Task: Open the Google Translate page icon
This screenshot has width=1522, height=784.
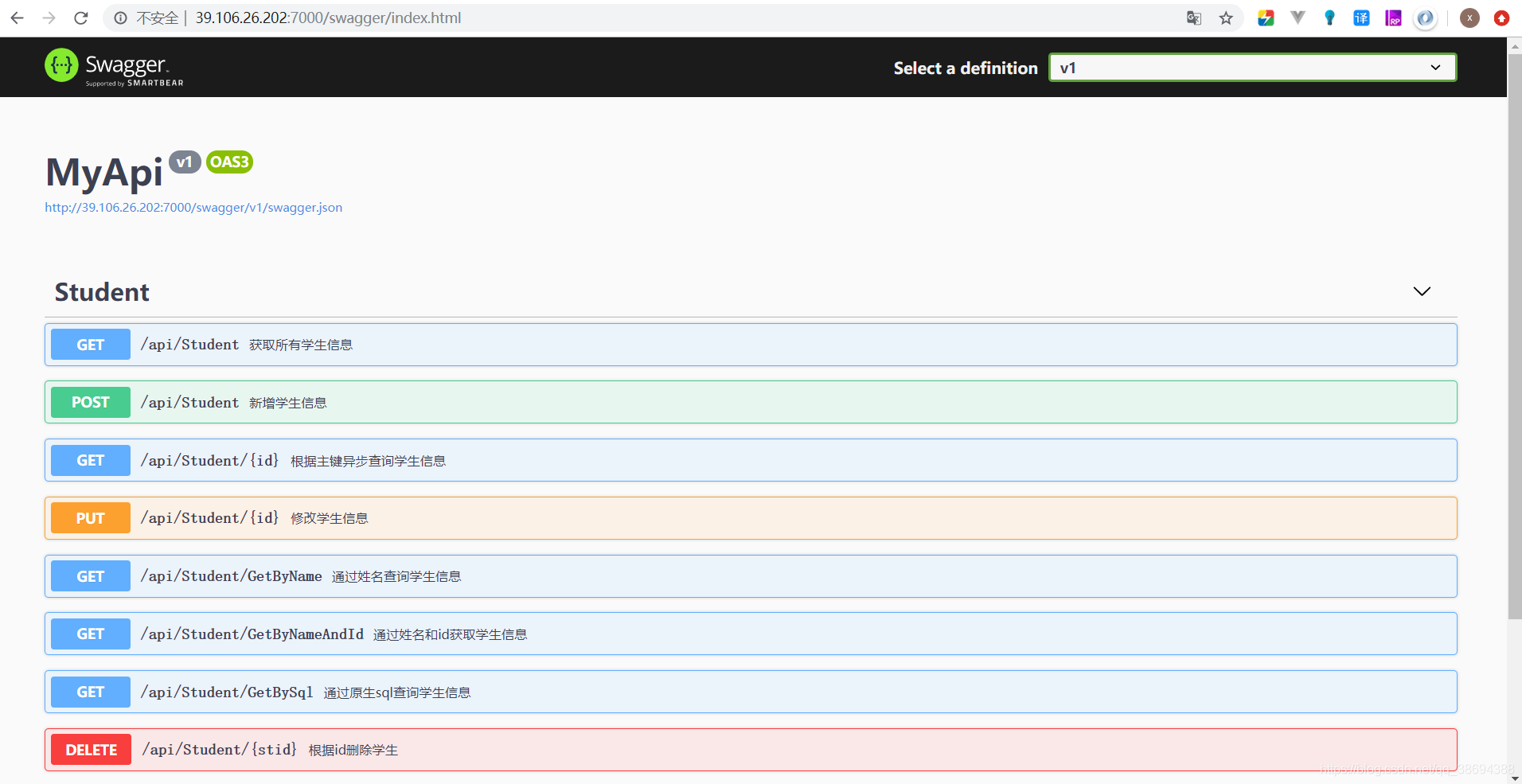Action: coord(1193,18)
